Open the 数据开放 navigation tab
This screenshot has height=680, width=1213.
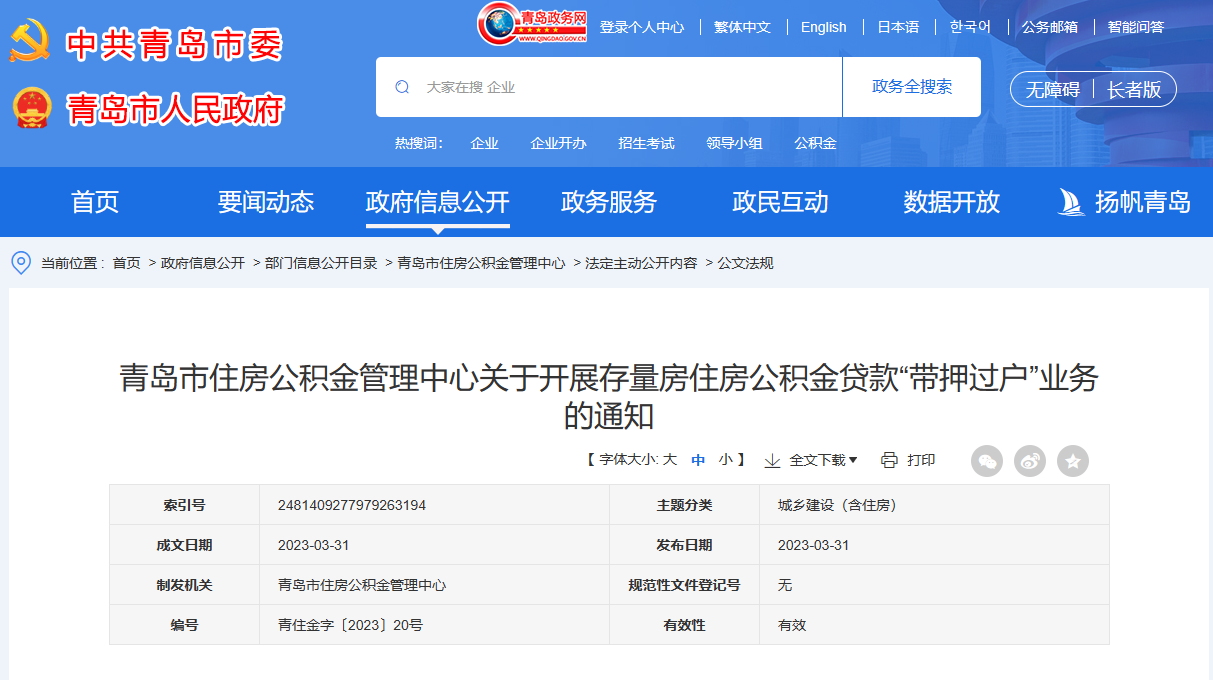(x=952, y=202)
